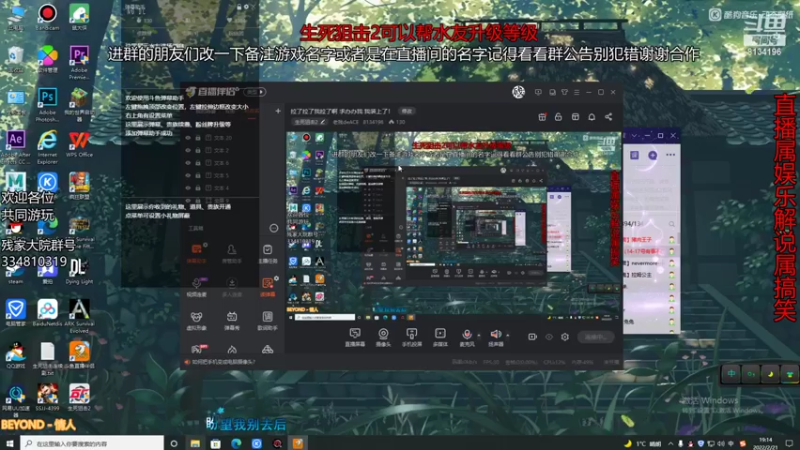Click the calendar icon with red dot
The image size is (800, 450).
pos(542,117)
